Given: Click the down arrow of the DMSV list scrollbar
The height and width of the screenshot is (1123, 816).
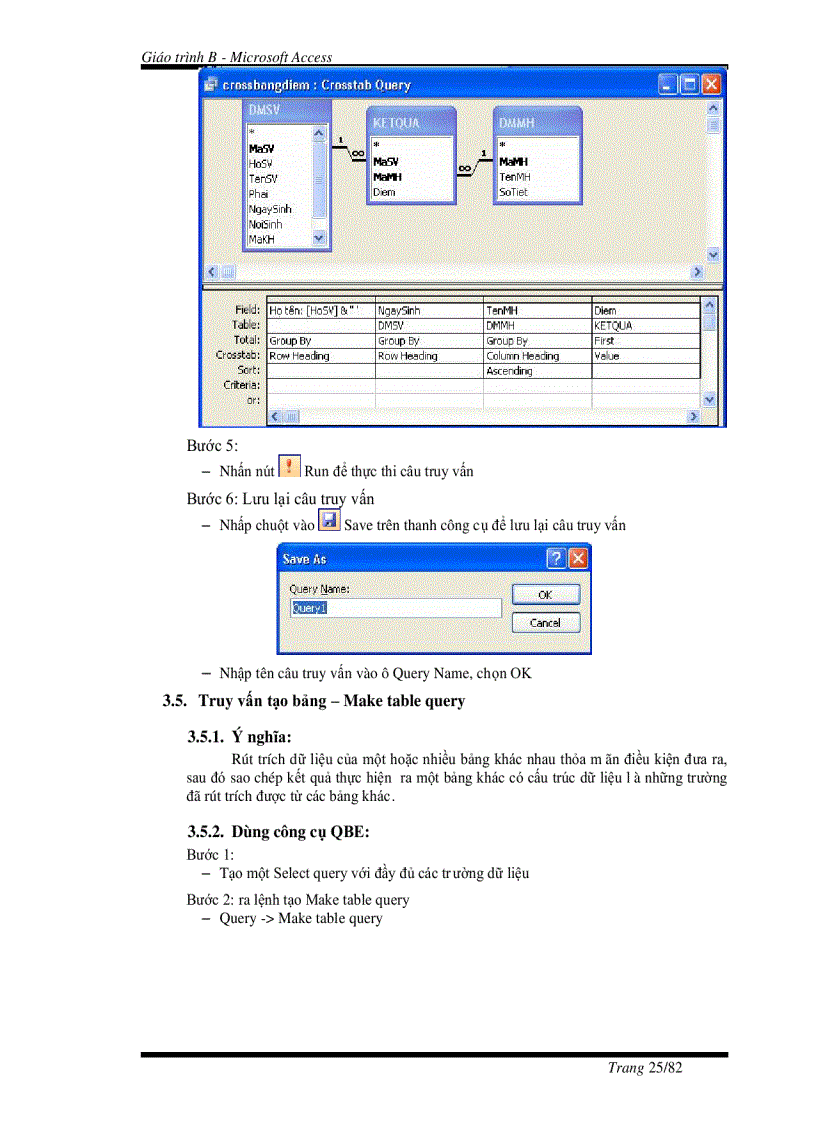Looking at the screenshot, I should tap(319, 240).
